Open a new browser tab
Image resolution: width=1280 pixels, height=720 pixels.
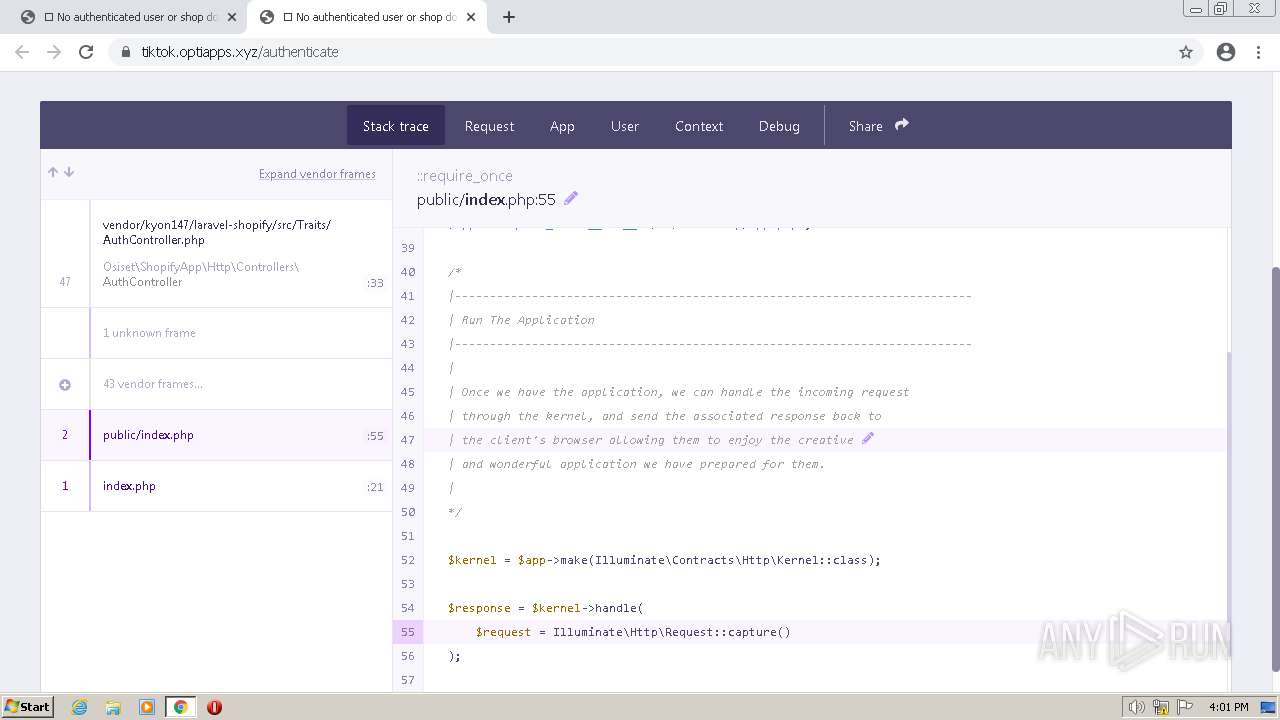508,17
